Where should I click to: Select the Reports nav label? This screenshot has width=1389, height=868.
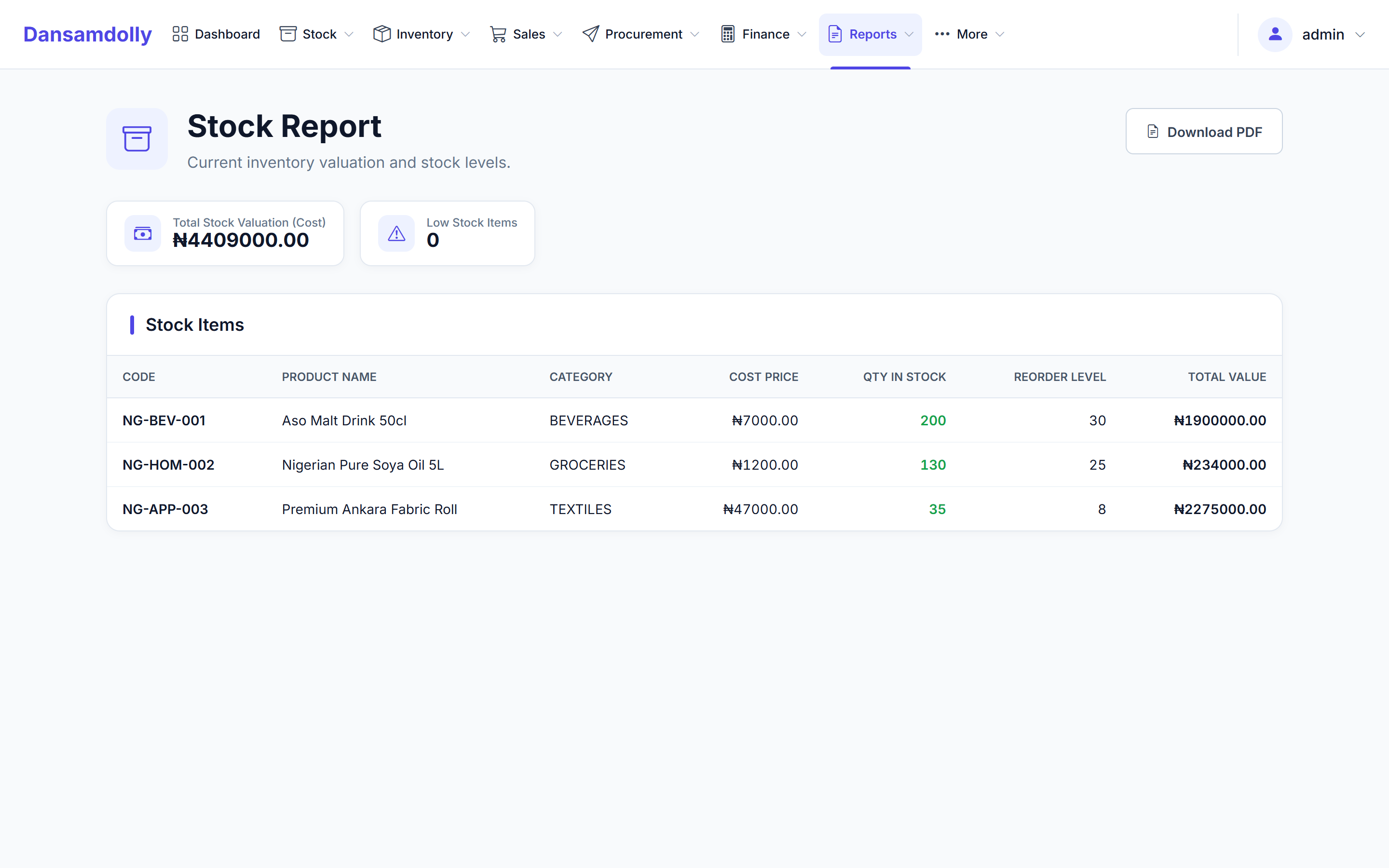(x=872, y=34)
